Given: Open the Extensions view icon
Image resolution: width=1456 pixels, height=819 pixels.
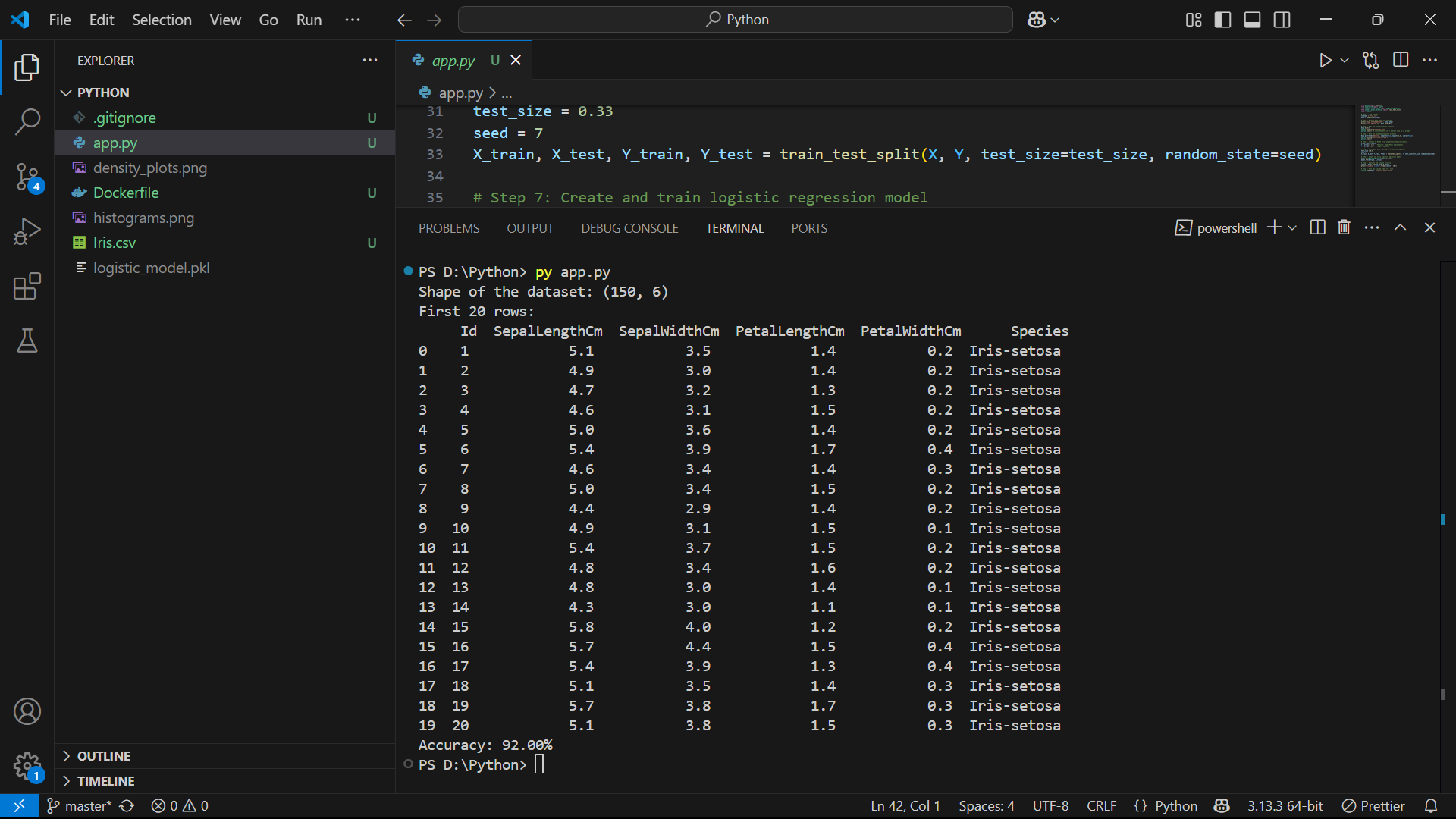Looking at the screenshot, I should pos(27,286).
